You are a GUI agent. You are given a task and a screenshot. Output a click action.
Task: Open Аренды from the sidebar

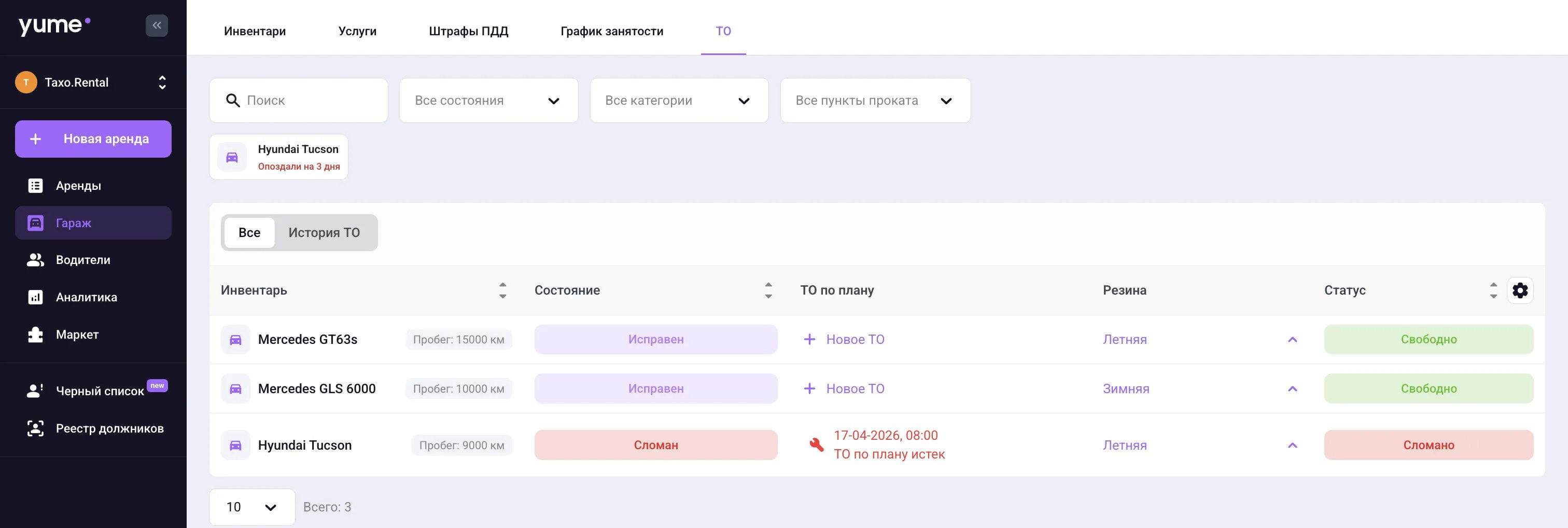pos(93,186)
